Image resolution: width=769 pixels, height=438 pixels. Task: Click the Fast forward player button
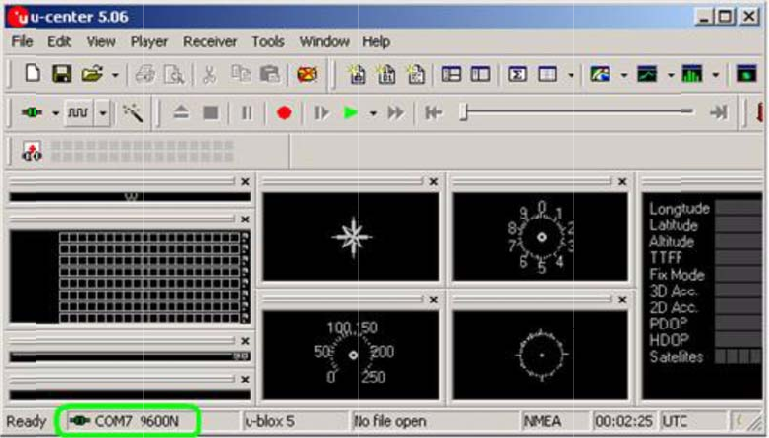point(396,113)
